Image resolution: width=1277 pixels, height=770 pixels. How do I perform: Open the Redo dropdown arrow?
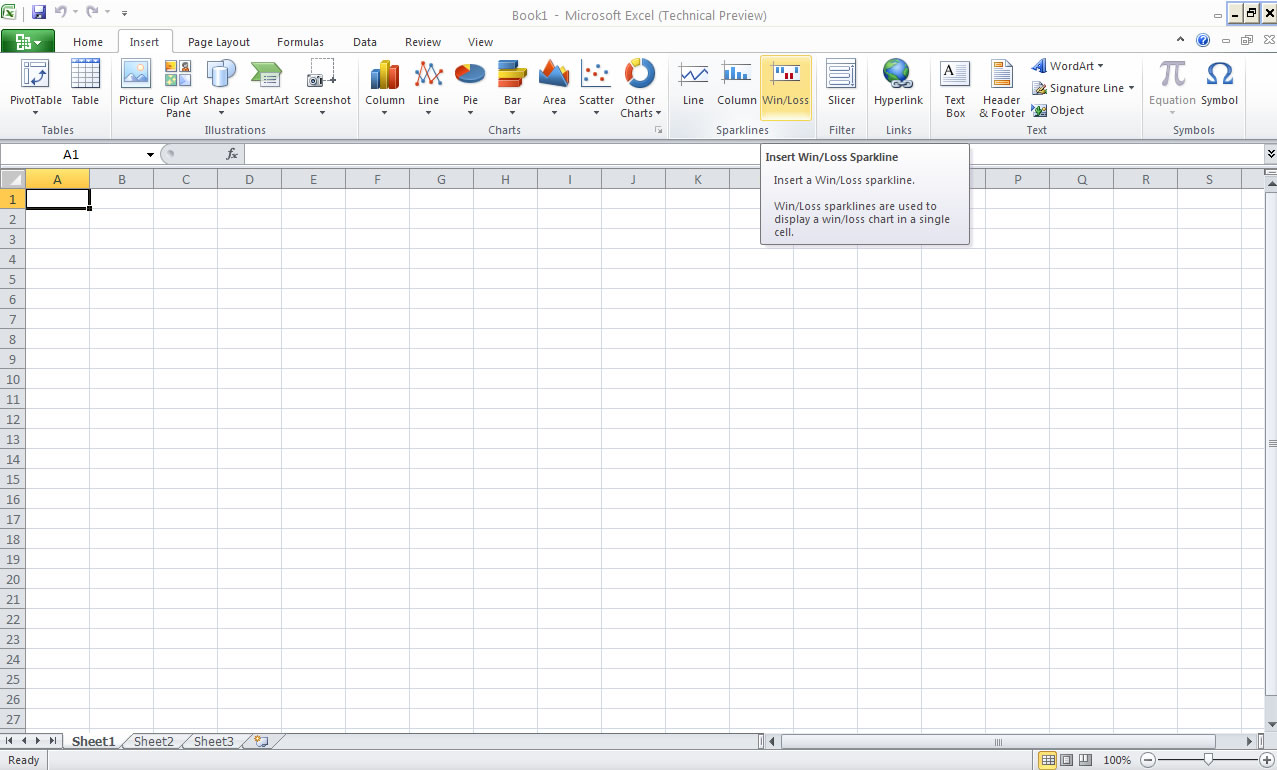coord(106,13)
